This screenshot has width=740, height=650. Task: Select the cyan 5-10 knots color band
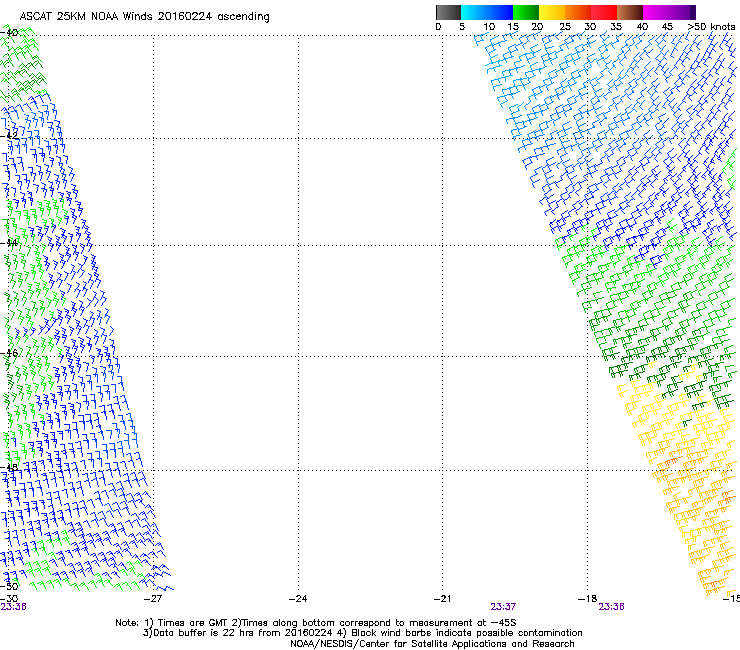click(474, 12)
